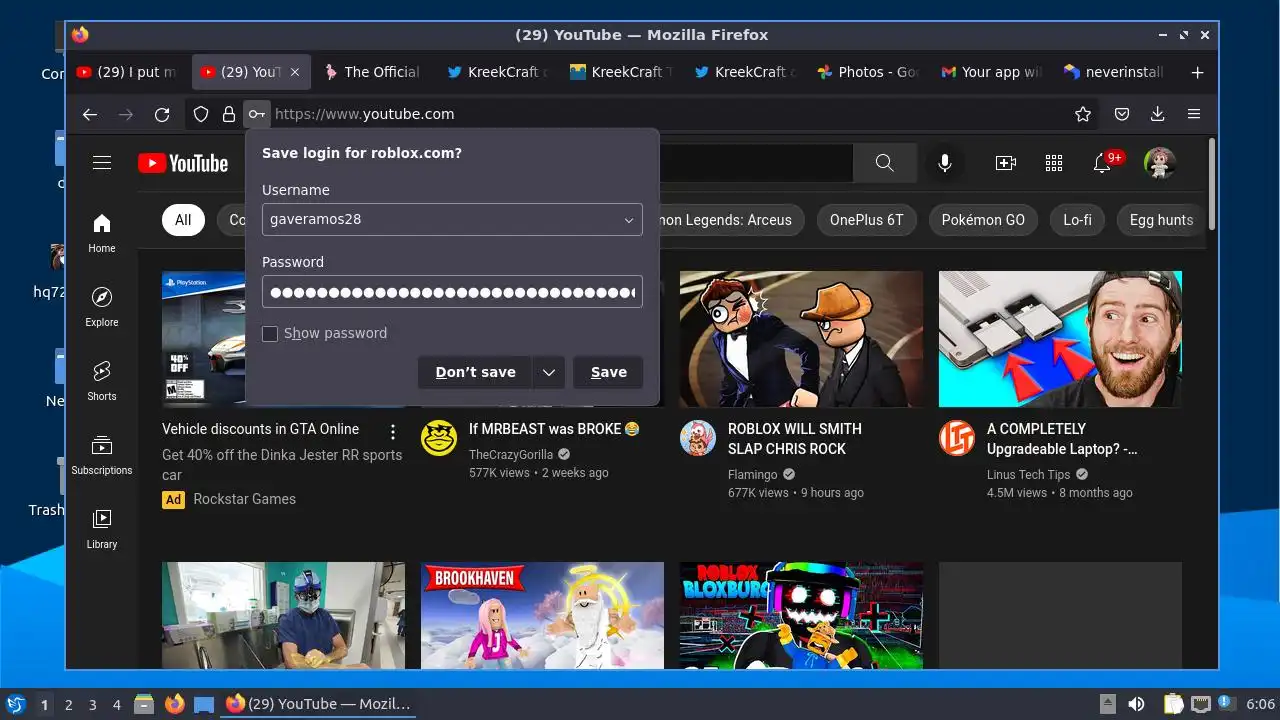This screenshot has width=1280, height=720.
Task: Open the Upgradeable Laptop video thumbnail
Action: point(1060,339)
